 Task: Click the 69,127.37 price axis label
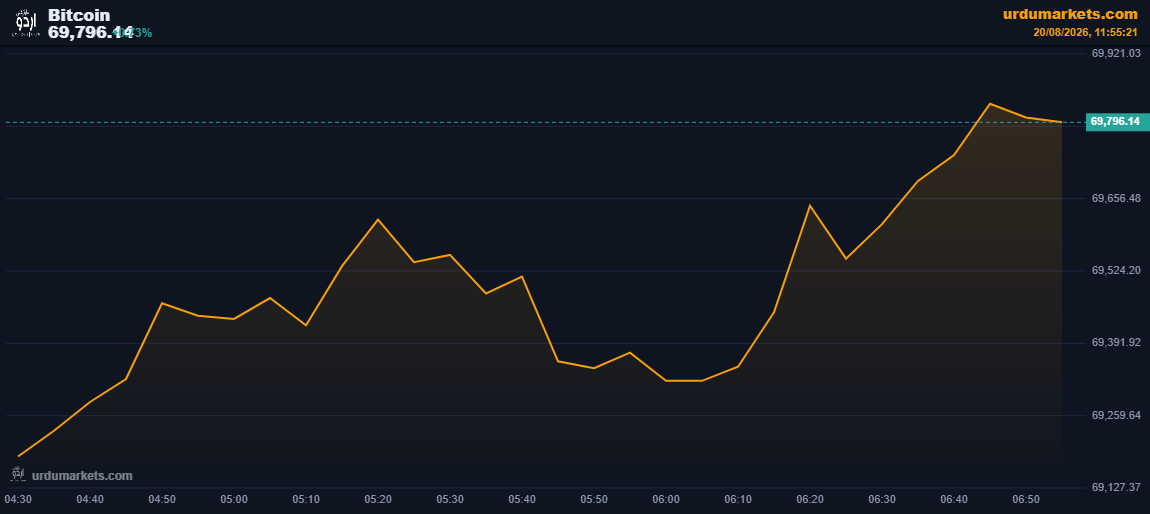pyautogui.click(x=1116, y=488)
